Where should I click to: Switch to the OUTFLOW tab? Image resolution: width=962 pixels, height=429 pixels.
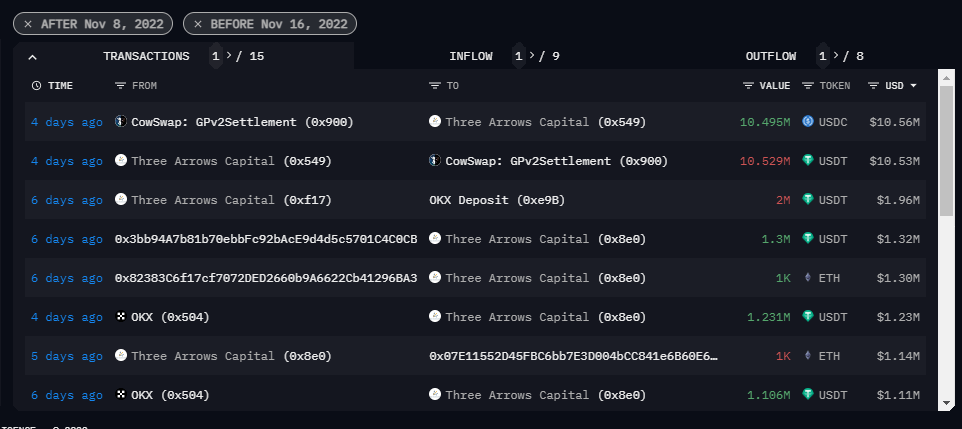coord(771,56)
